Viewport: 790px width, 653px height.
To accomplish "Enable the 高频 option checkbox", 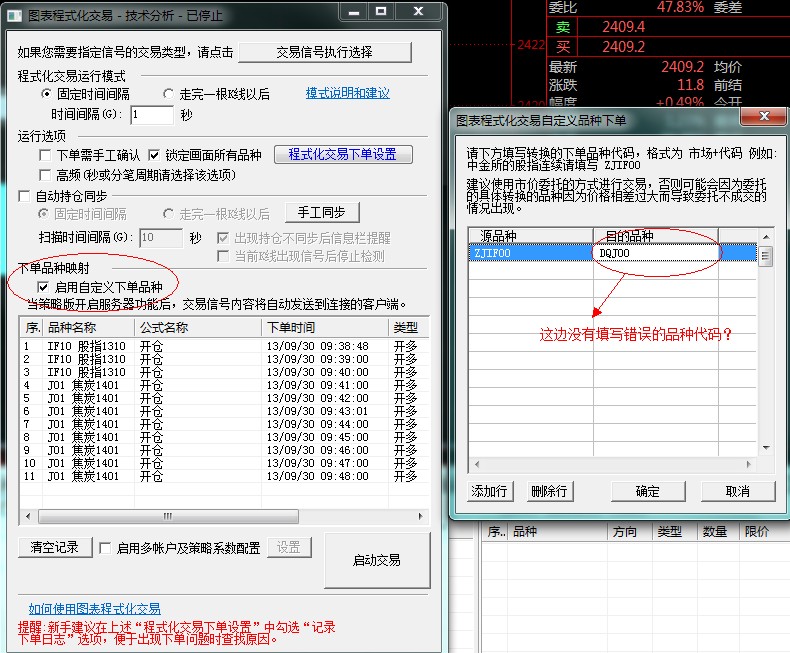I will (45, 175).
